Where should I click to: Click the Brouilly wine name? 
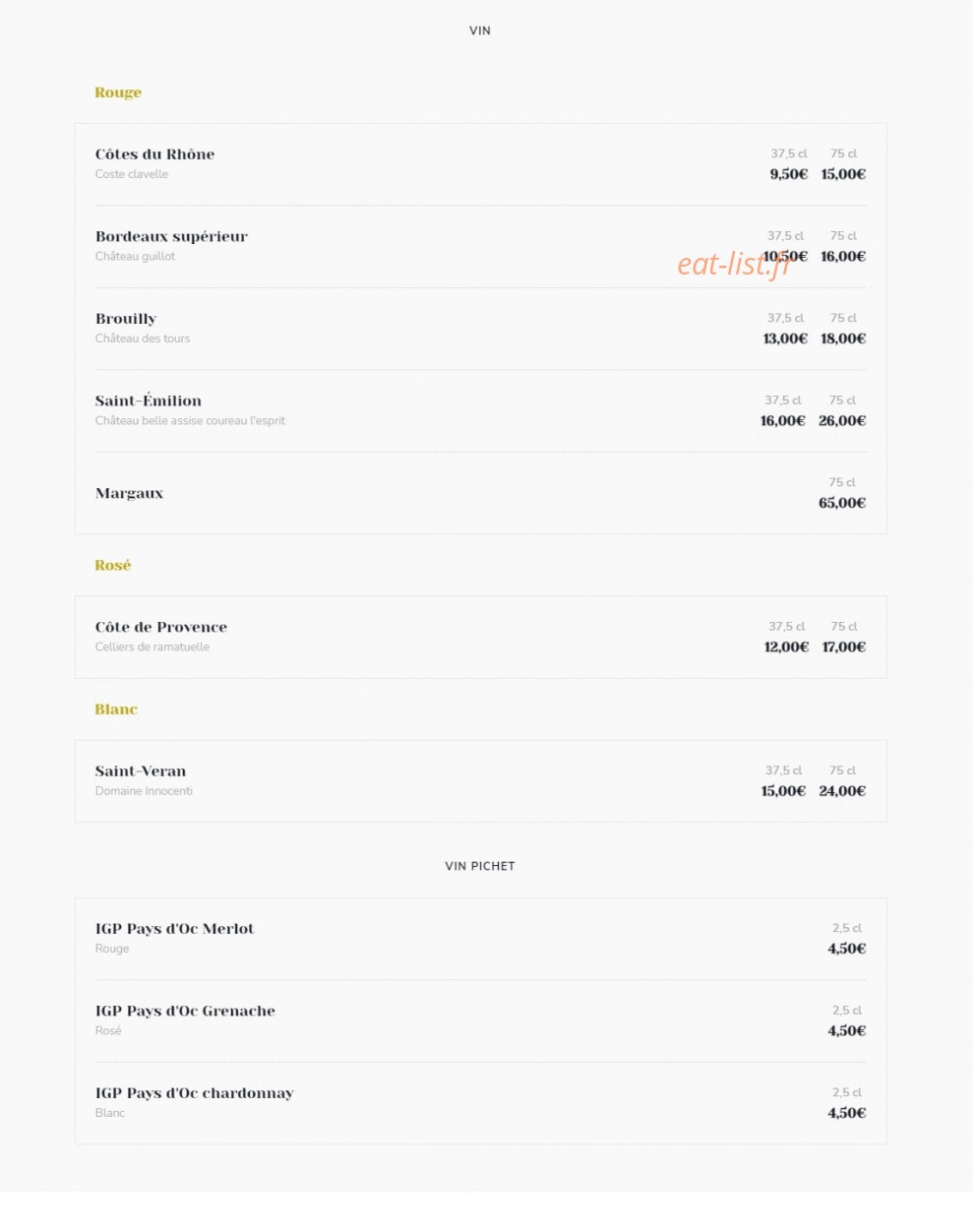pos(126,319)
